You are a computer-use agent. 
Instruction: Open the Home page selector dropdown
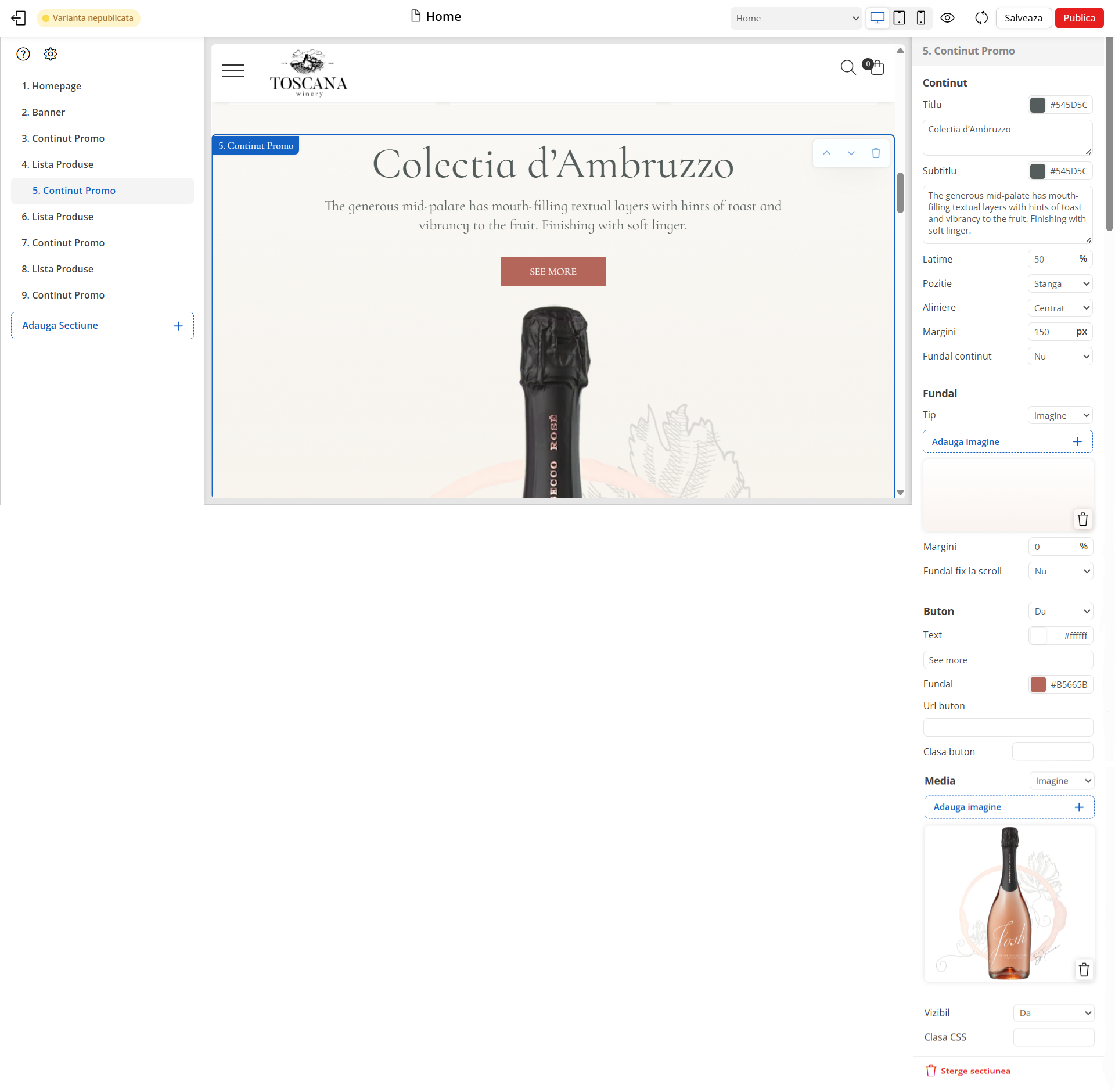click(x=796, y=18)
